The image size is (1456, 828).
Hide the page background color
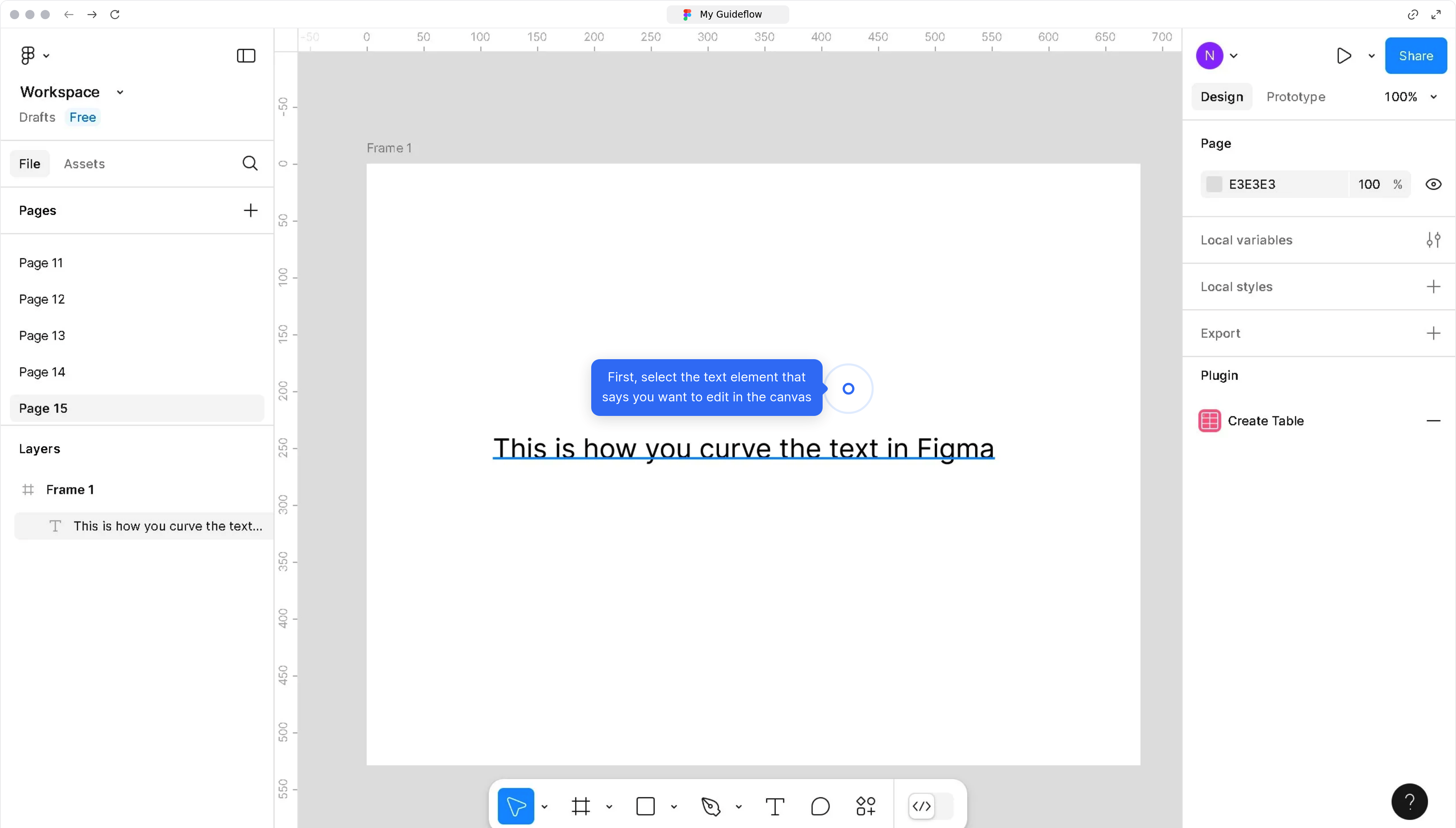(1433, 184)
